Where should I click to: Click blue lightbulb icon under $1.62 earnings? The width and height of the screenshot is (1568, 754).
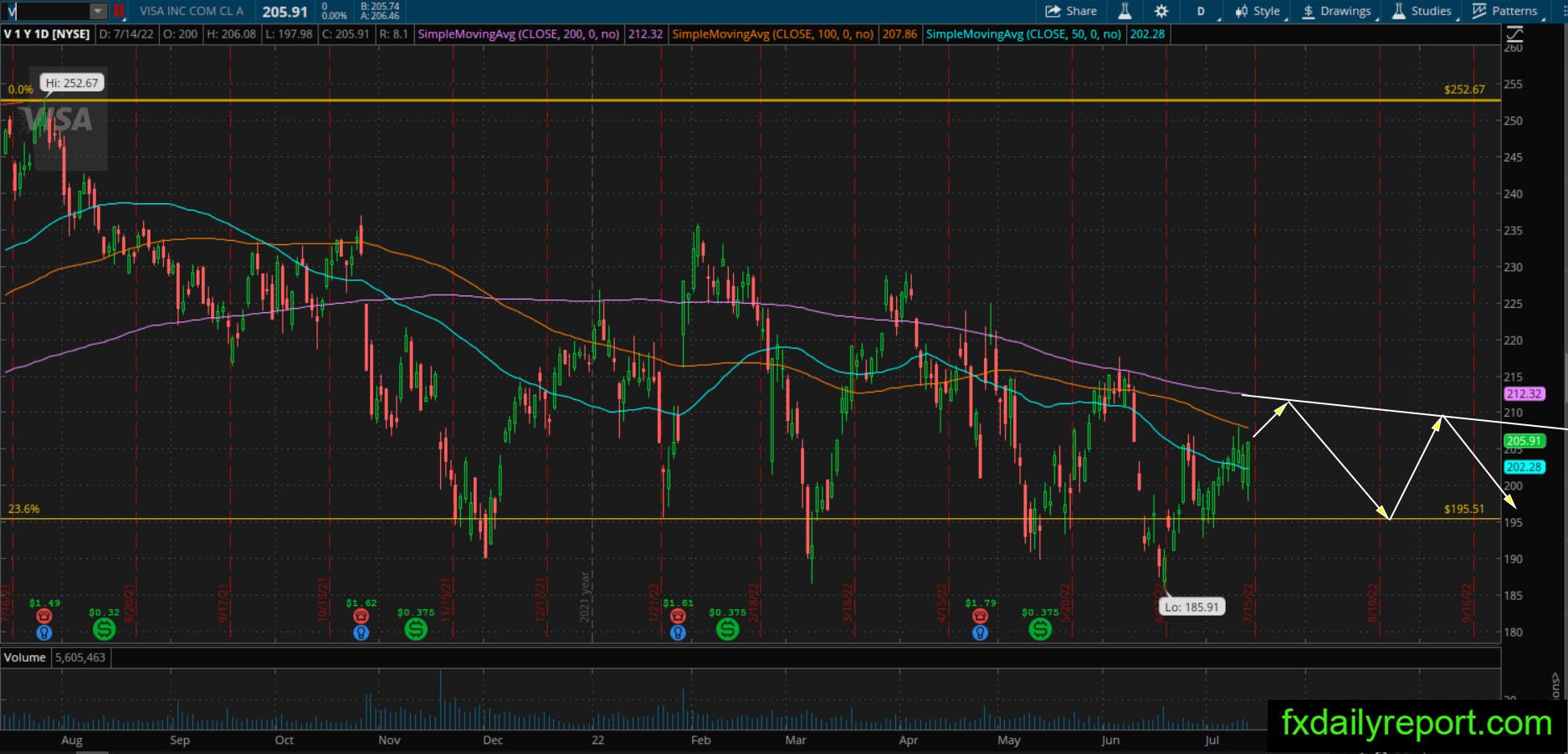361,633
